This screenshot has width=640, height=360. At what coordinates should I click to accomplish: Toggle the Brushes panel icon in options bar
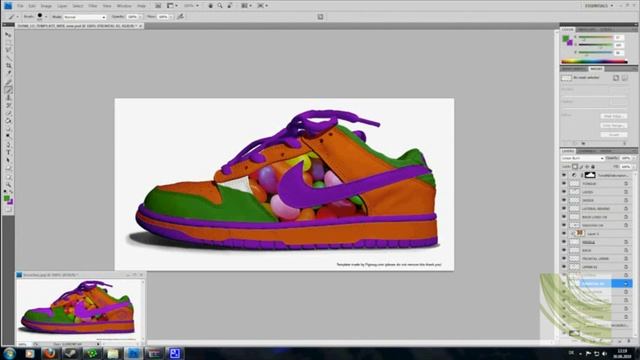320,17
